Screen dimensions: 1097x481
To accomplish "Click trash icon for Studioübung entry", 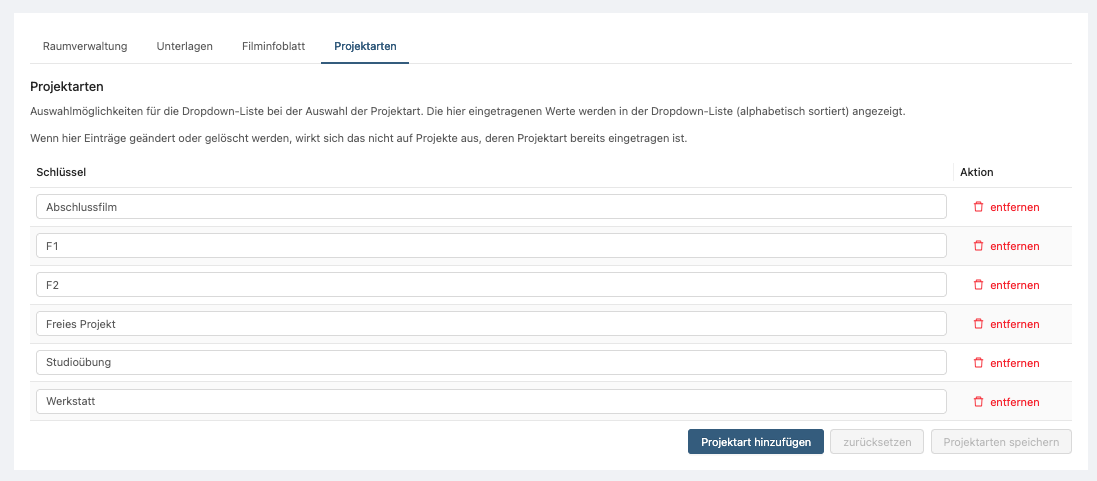I will click(978, 363).
